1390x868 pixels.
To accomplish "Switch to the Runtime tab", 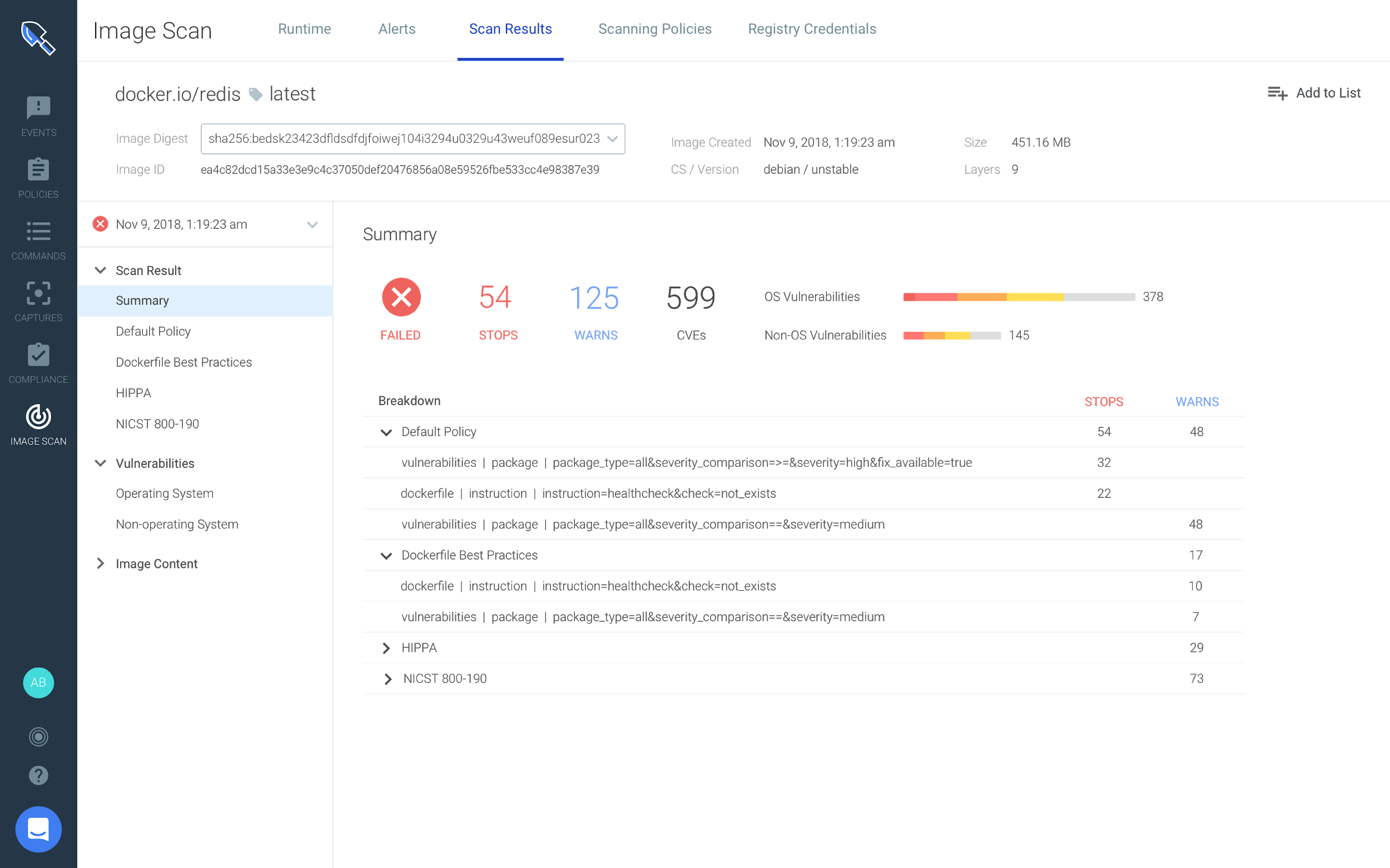I will coord(305,29).
